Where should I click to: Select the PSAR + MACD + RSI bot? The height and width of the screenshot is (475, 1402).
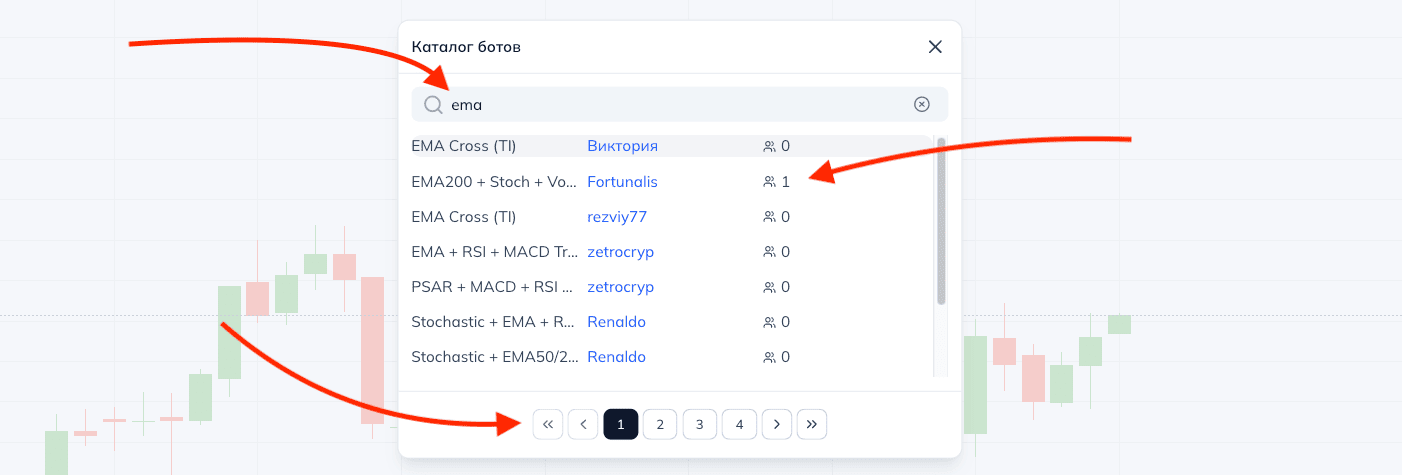click(x=491, y=287)
